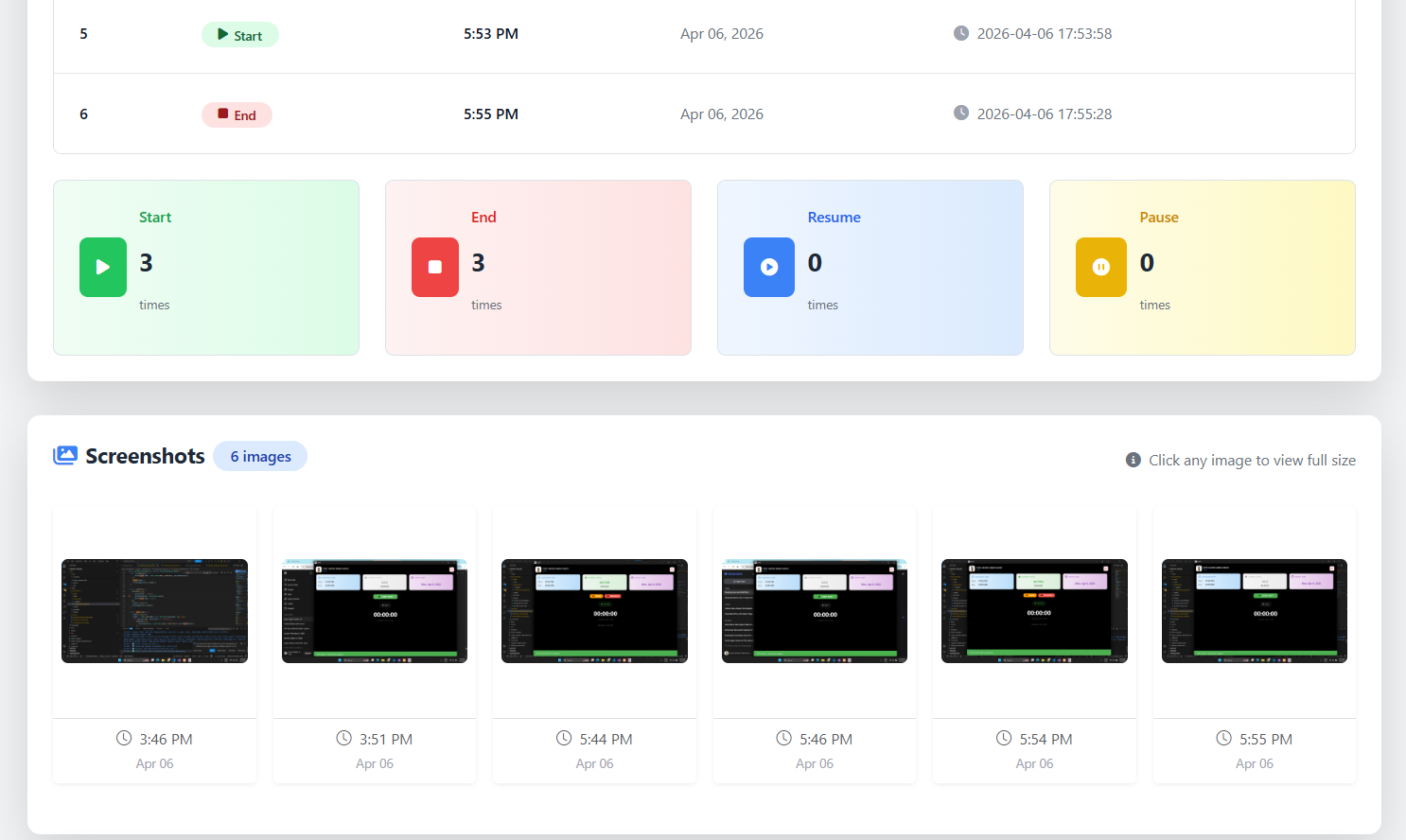Click the clock icon in row 6
The height and width of the screenshot is (840, 1406).
[x=960, y=114]
